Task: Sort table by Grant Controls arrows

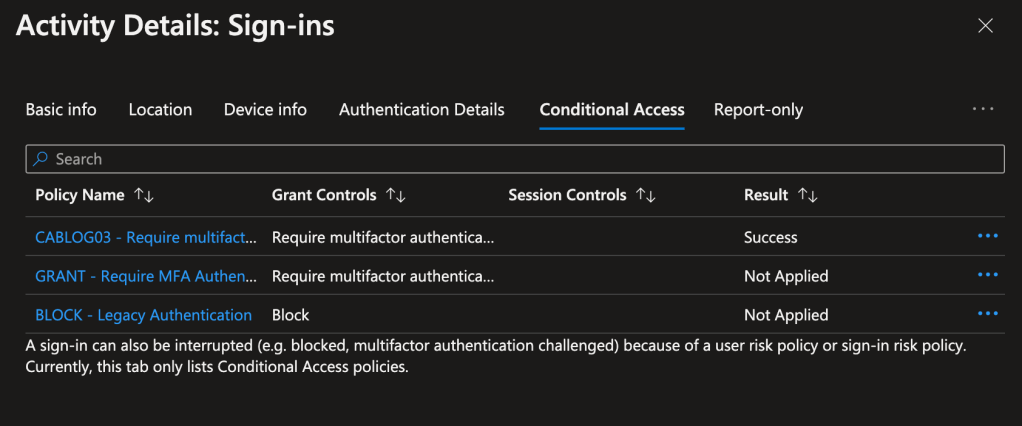Action: tap(396, 196)
